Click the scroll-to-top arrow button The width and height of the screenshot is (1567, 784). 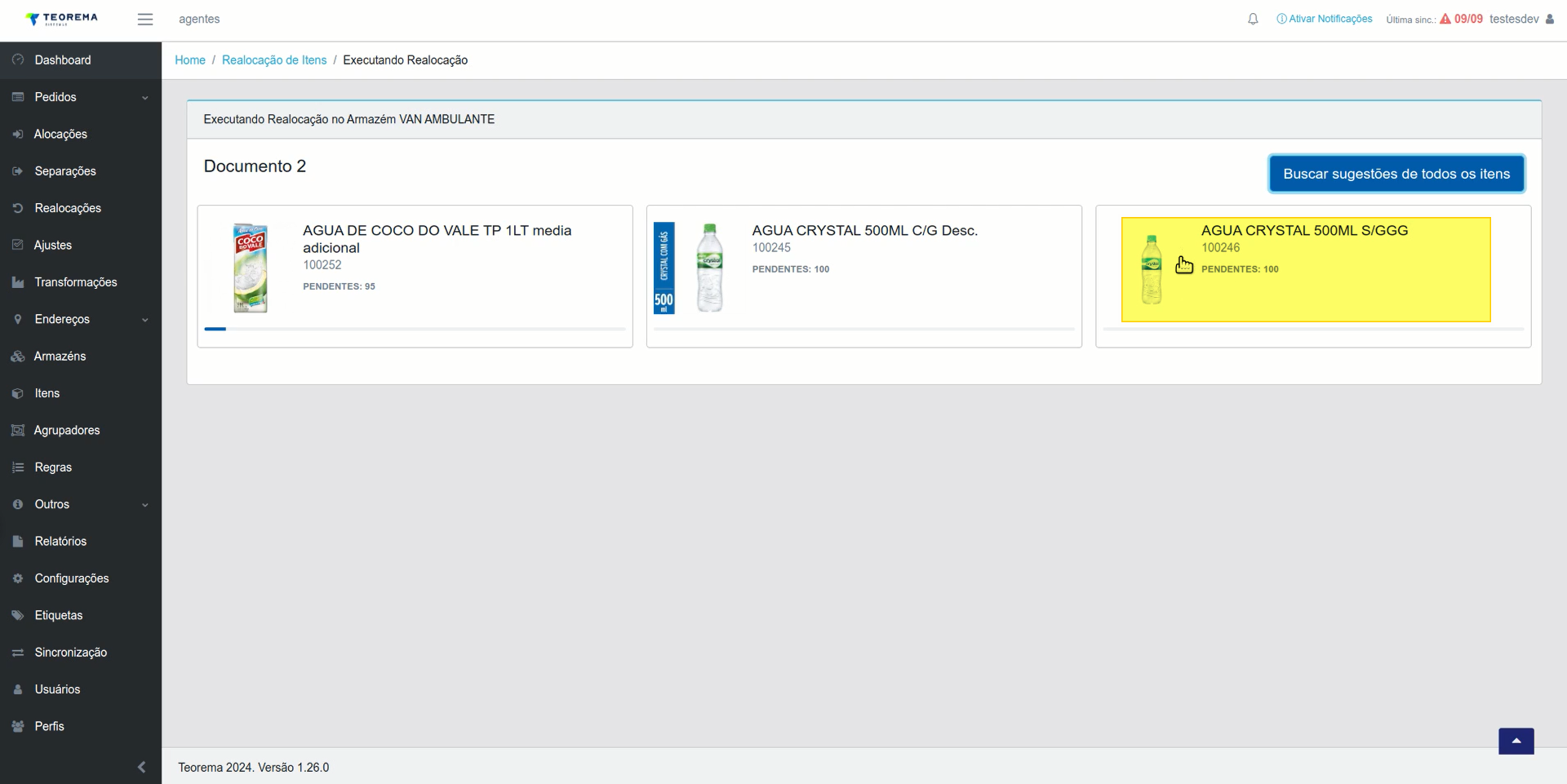point(1516,741)
